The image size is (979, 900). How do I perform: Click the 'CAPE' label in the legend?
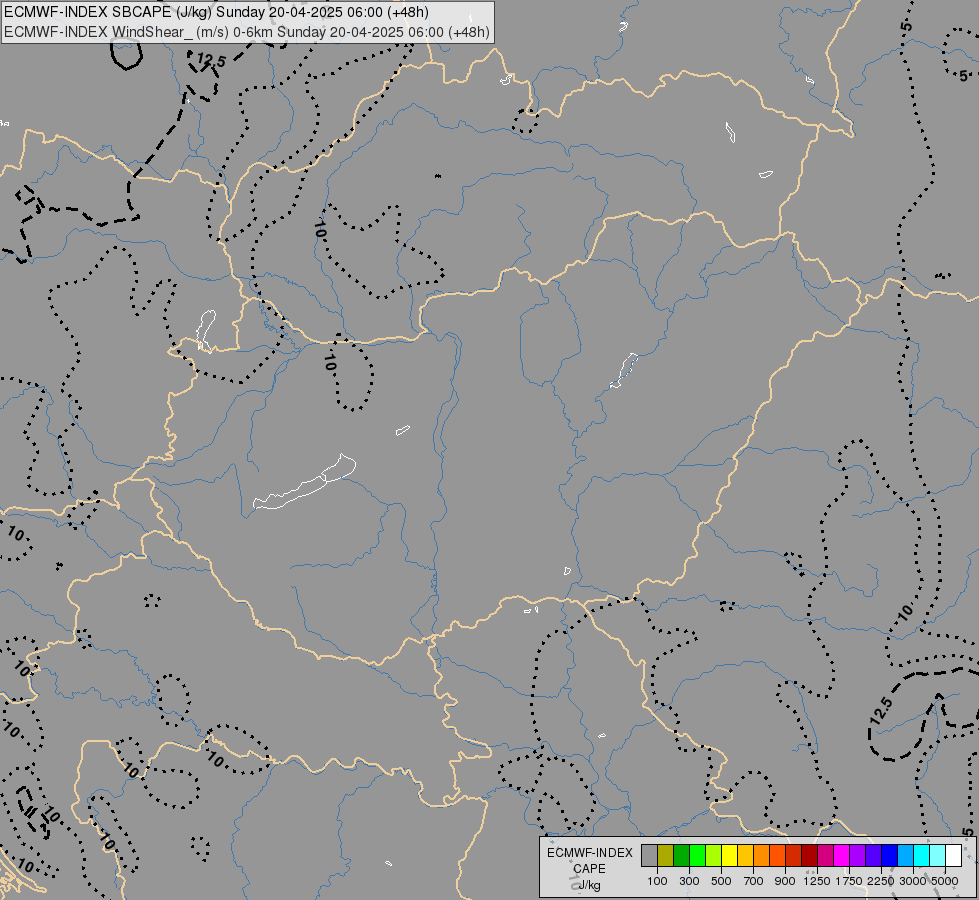[x=589, y=869]
